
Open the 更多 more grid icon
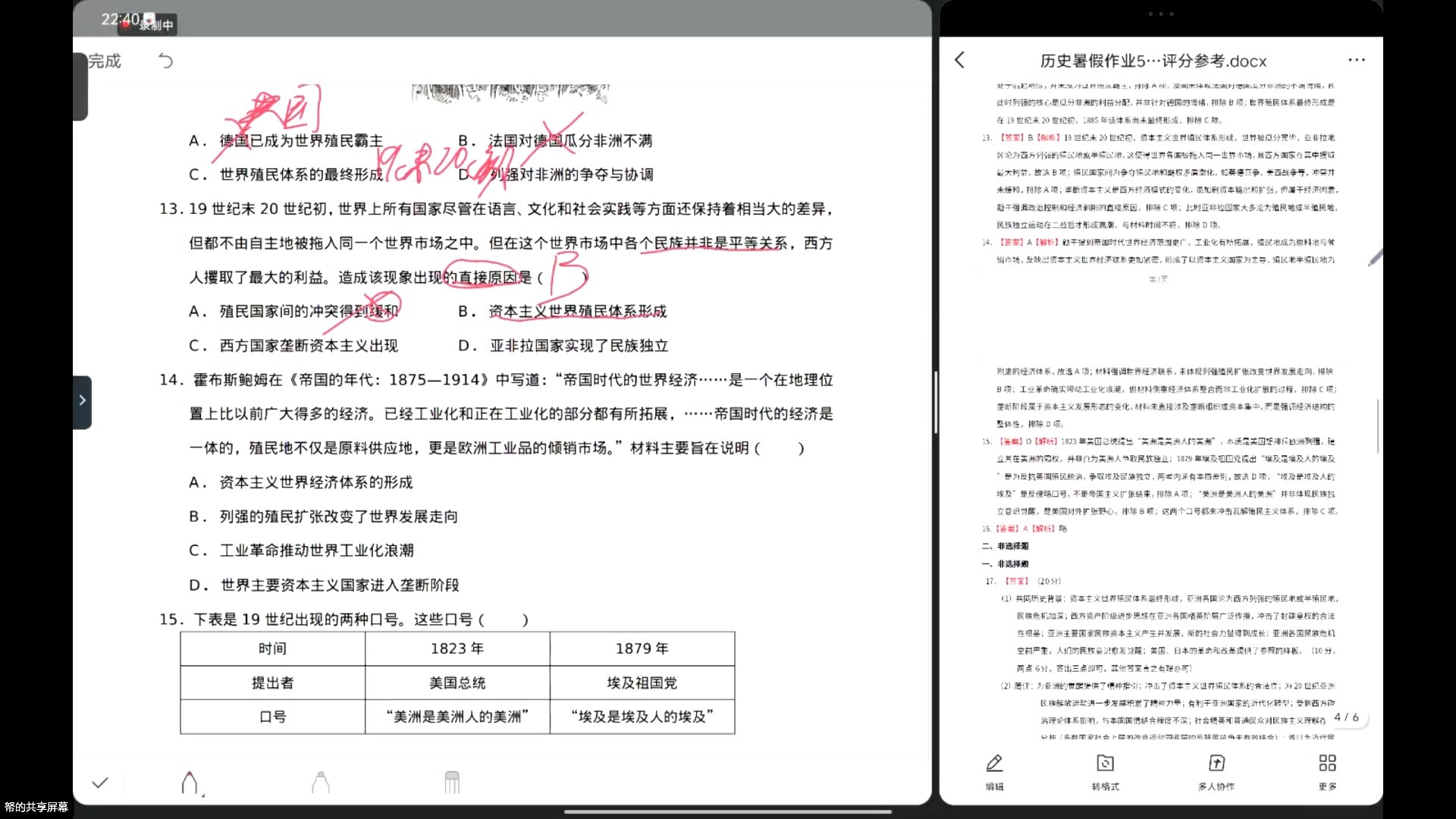coord(1327,773)
